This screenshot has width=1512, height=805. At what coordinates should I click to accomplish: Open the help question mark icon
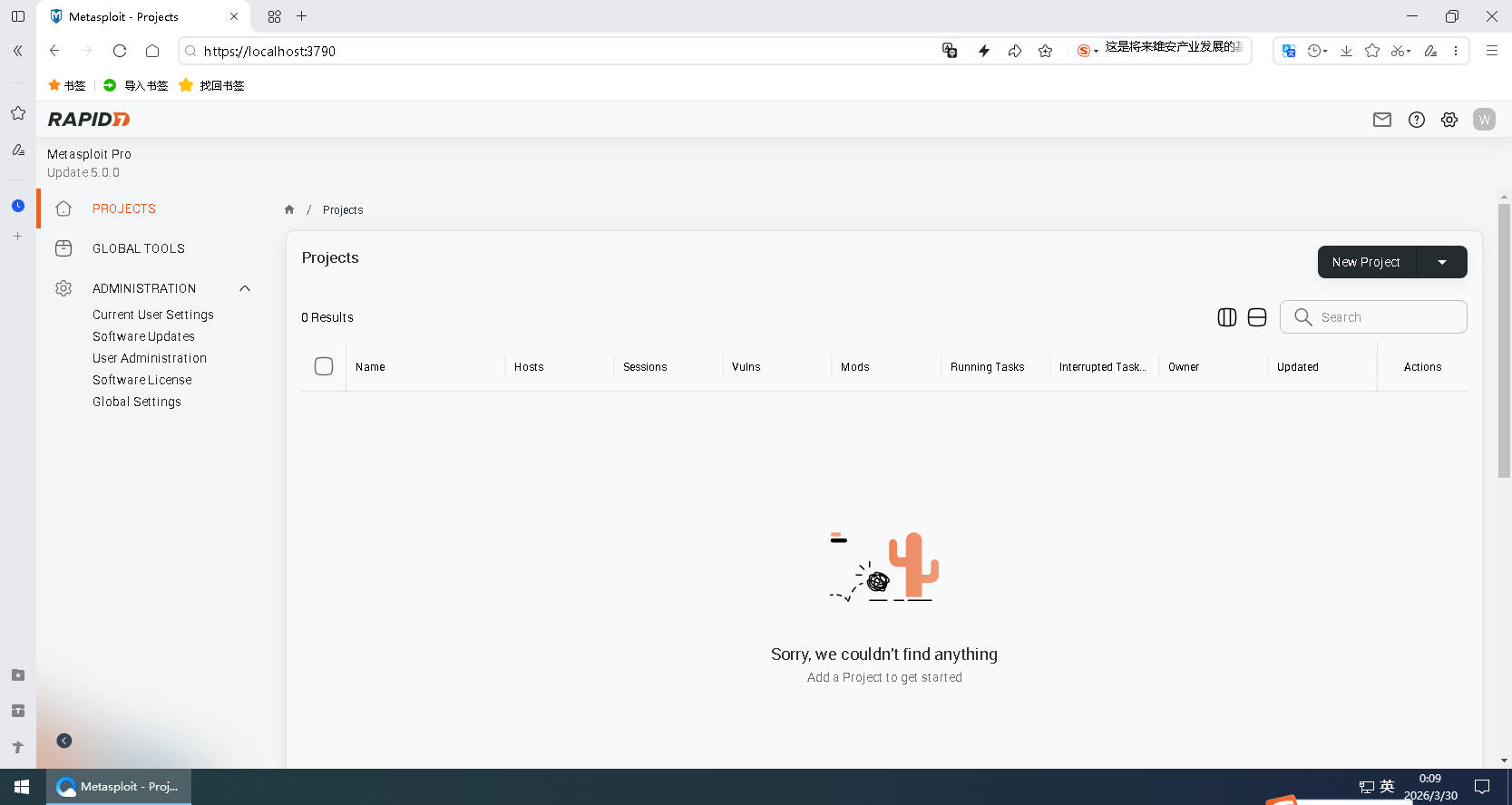pos(1416,120)
